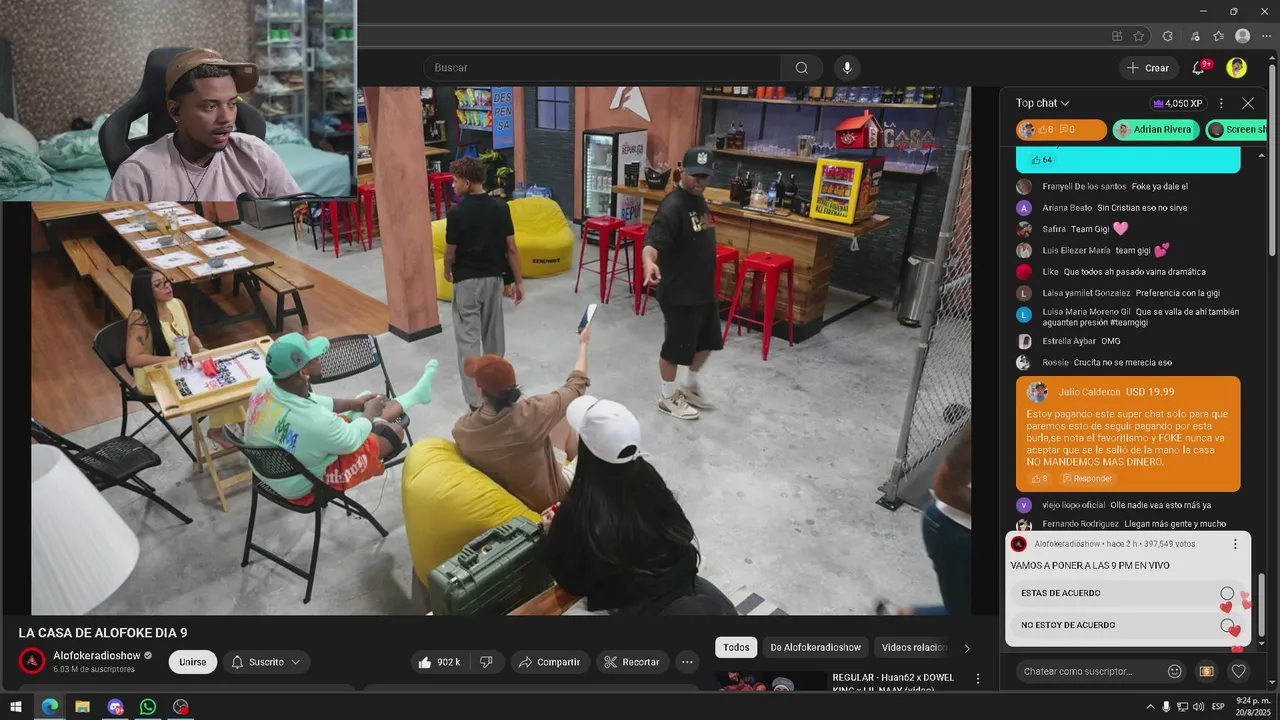Open the browser extensions puzzle icon
1280x720 pixels.
(x=1167, y=36)
